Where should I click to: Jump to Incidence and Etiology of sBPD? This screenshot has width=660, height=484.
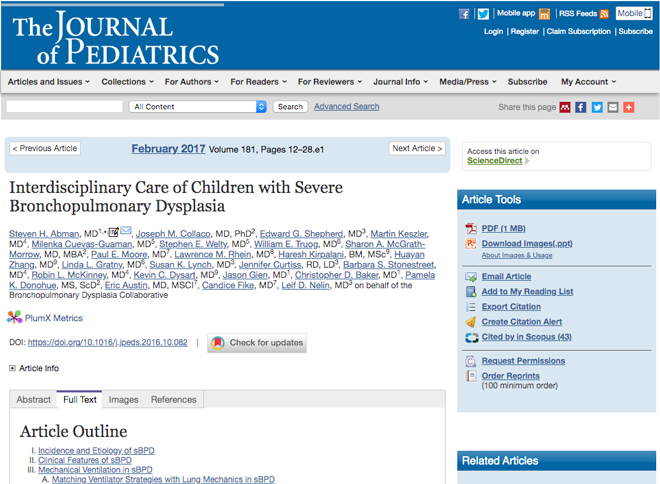click(96, 450)
